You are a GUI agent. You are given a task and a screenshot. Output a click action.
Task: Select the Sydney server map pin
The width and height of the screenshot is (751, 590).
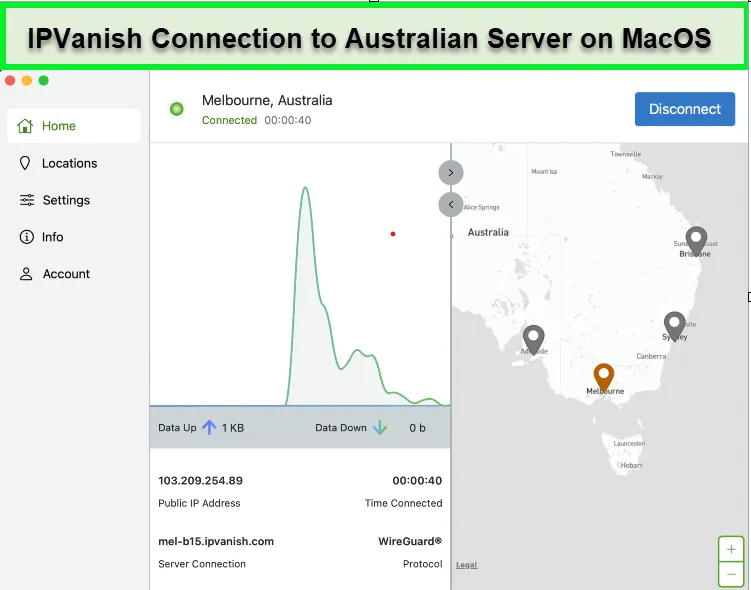[x=674, y=326]
